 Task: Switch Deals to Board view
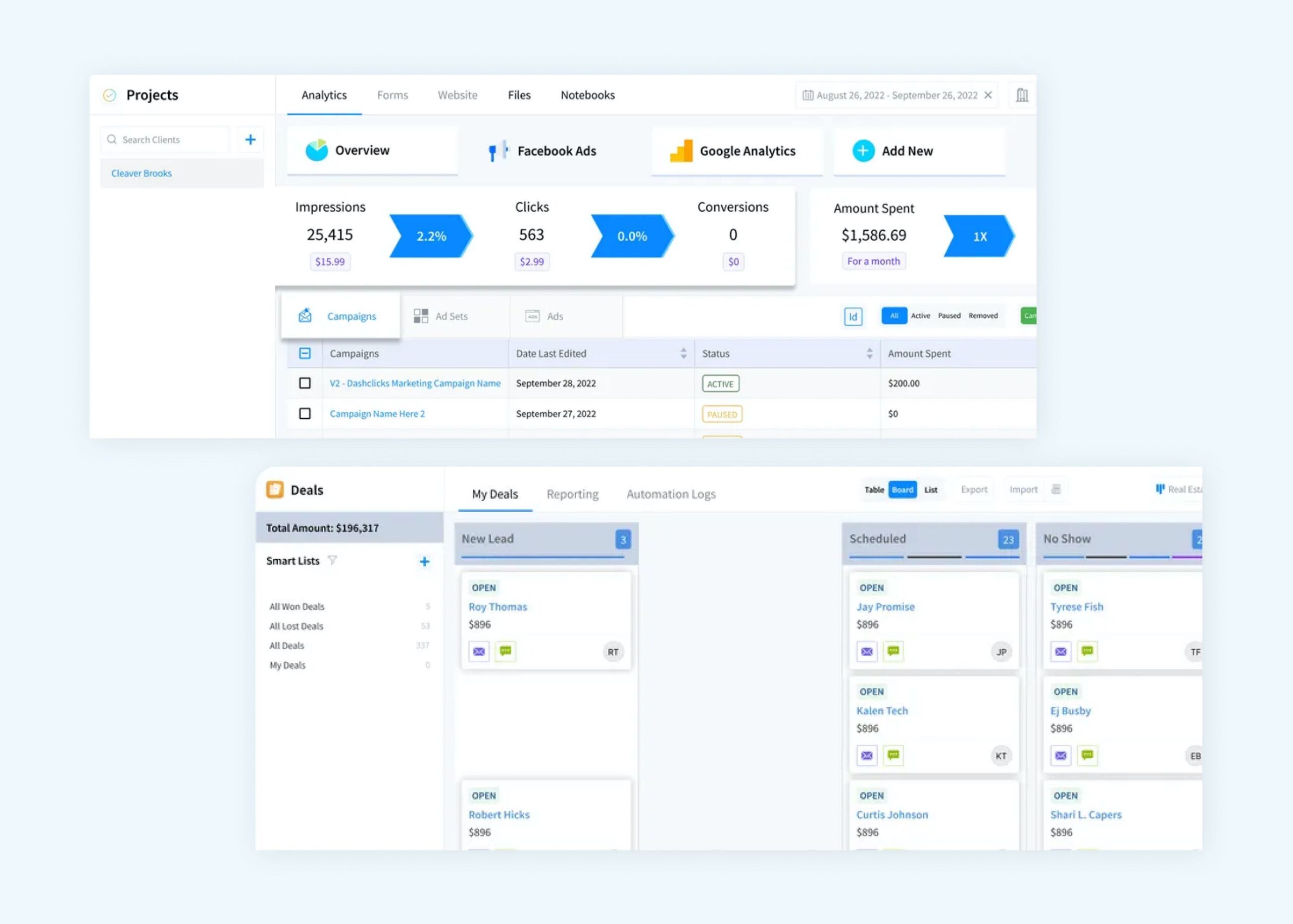(x=903, y=490)
